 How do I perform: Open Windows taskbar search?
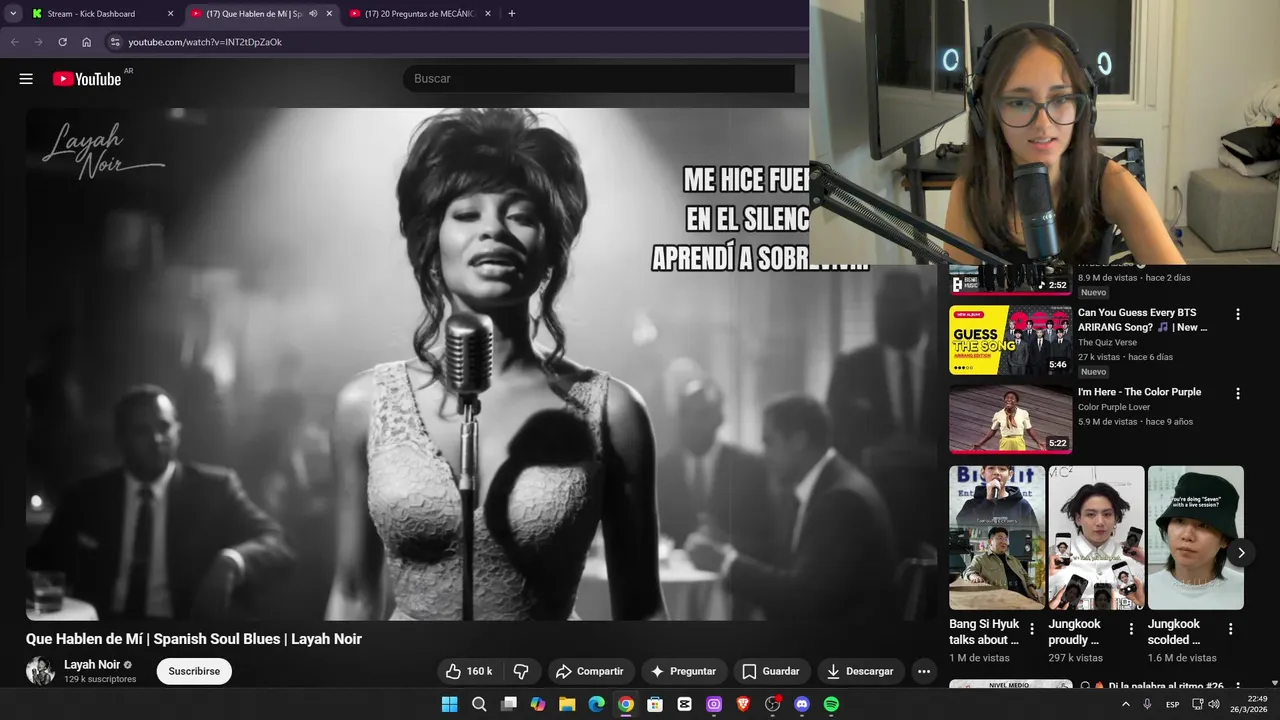pyautogui.click(x=479, y=704)
